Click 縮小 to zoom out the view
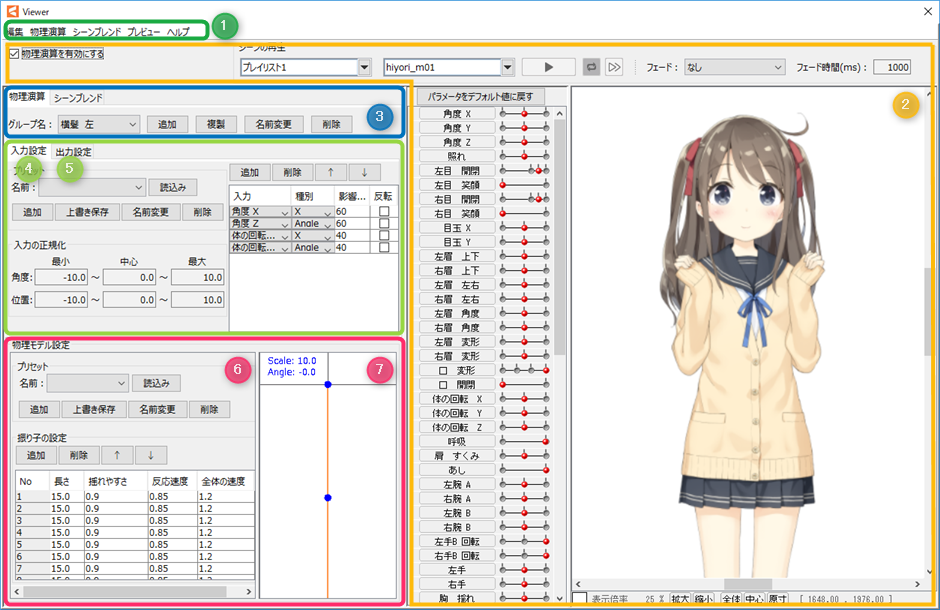Screen dimensions: 940x610 (x=704, y=599)
